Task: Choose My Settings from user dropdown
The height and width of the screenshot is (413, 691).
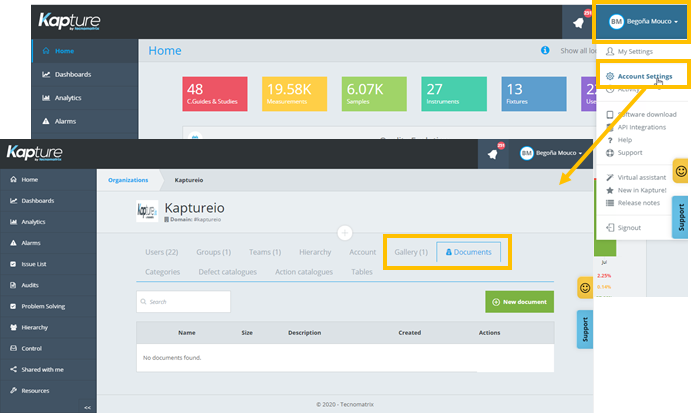Action: [x=630, y=52]
